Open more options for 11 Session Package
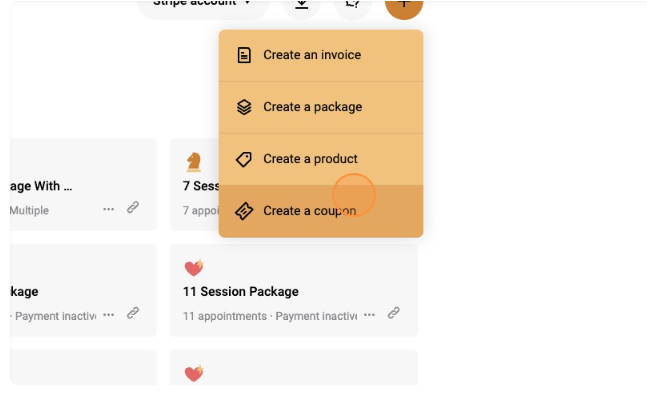The image size is (647, 397). [369, 315]
